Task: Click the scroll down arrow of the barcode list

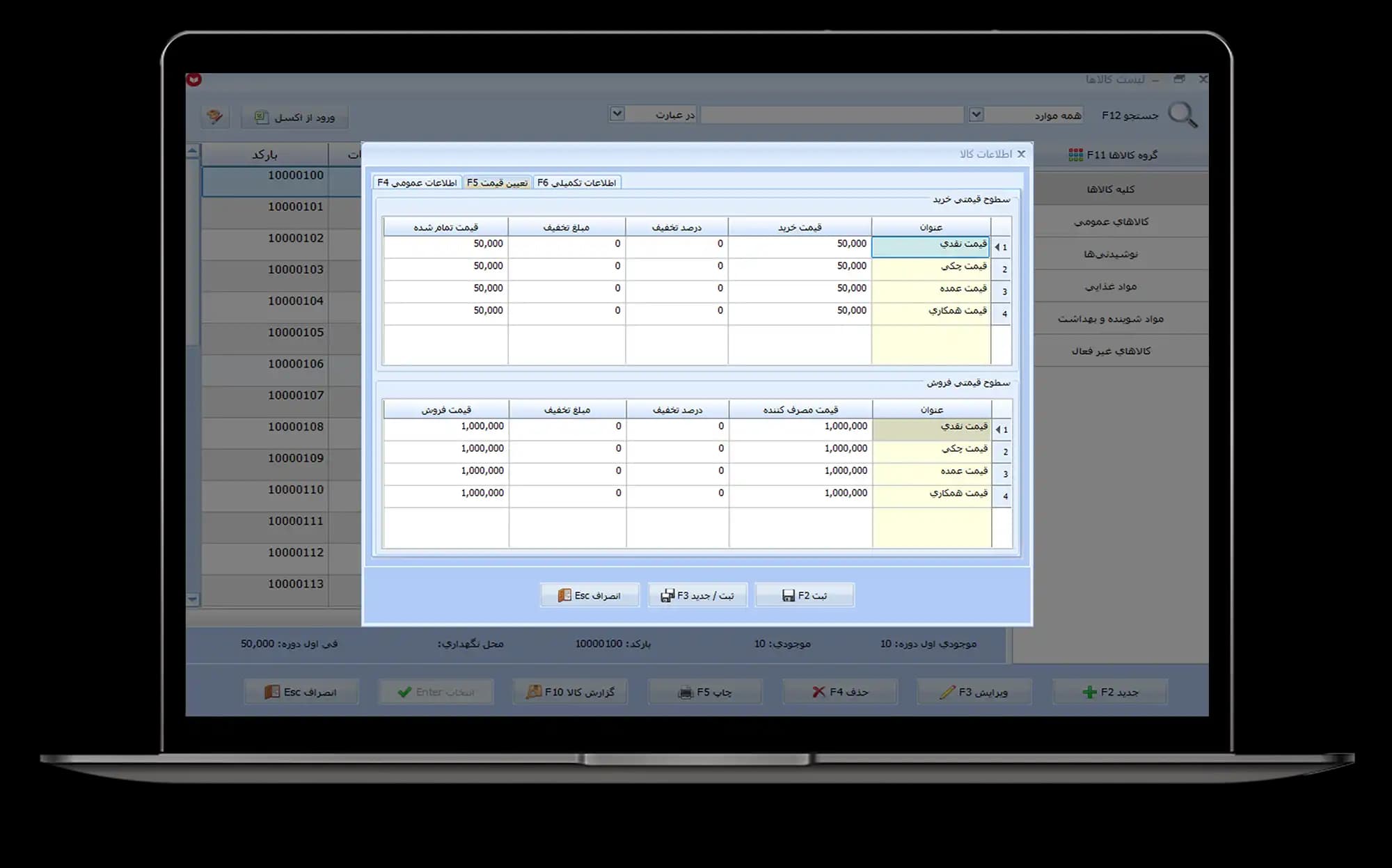Action: pos(193,599)
